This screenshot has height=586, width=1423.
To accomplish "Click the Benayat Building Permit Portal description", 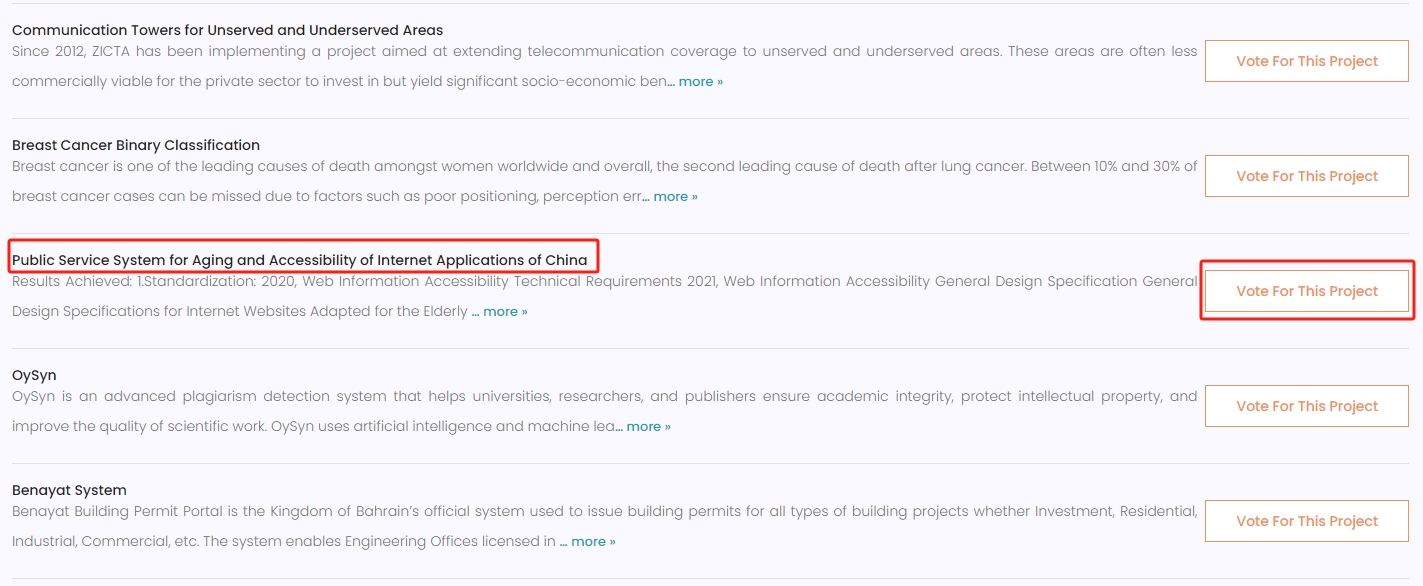I will pyautogui.click(x=604, y=526).
